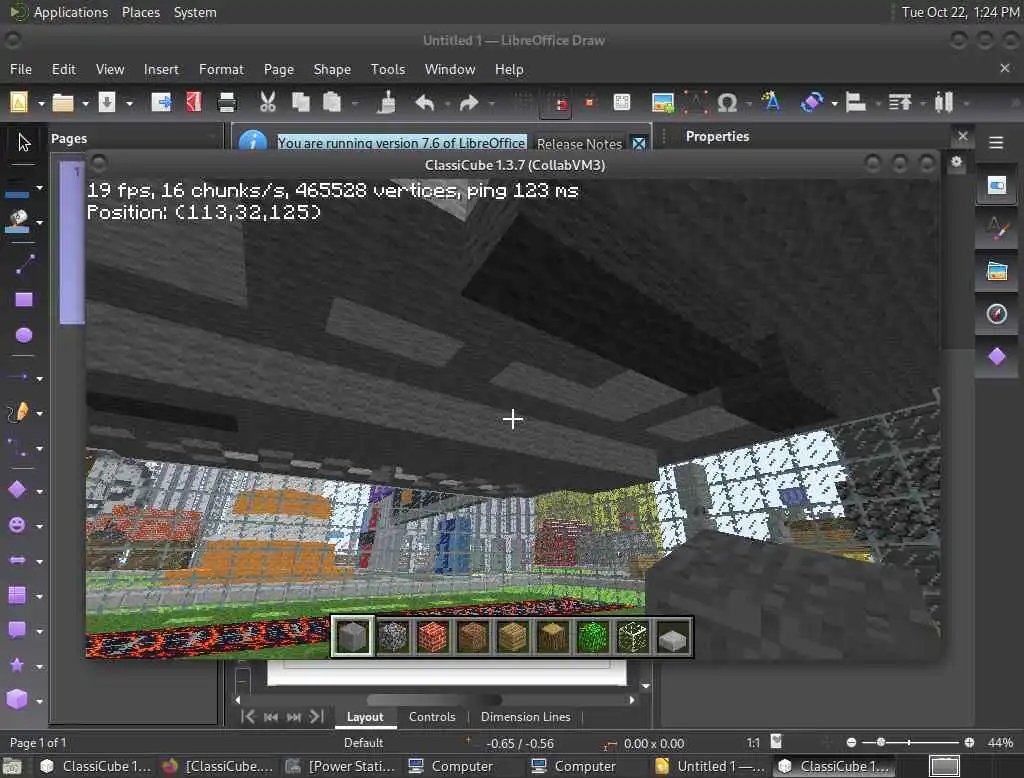
Task: Select Curves and Polygons pencil tool
Action: tap(18, 412)
